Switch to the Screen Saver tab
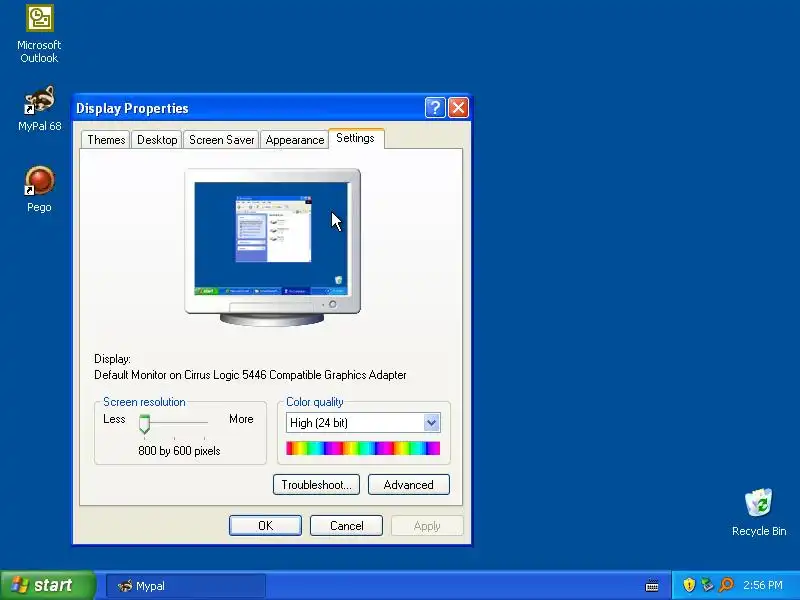Screen dimensions: 800x600 click(x=221, y=140)
